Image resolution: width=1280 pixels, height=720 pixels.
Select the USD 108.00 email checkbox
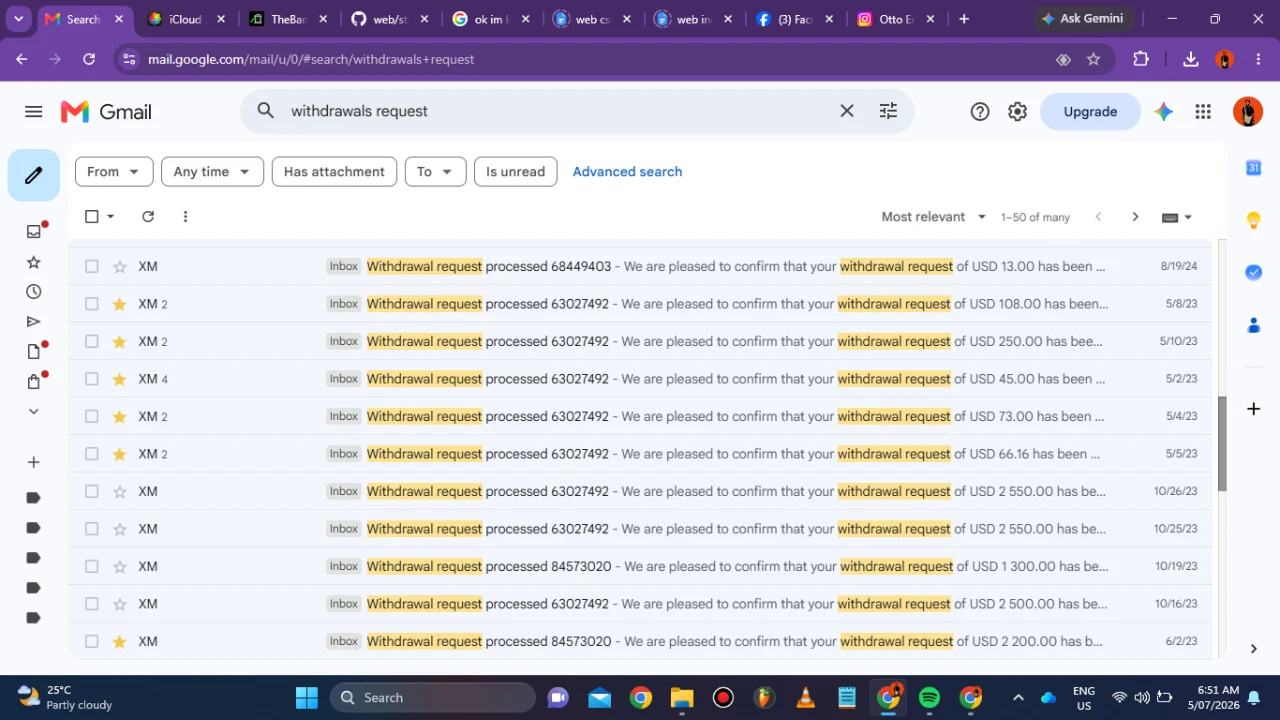92,304
